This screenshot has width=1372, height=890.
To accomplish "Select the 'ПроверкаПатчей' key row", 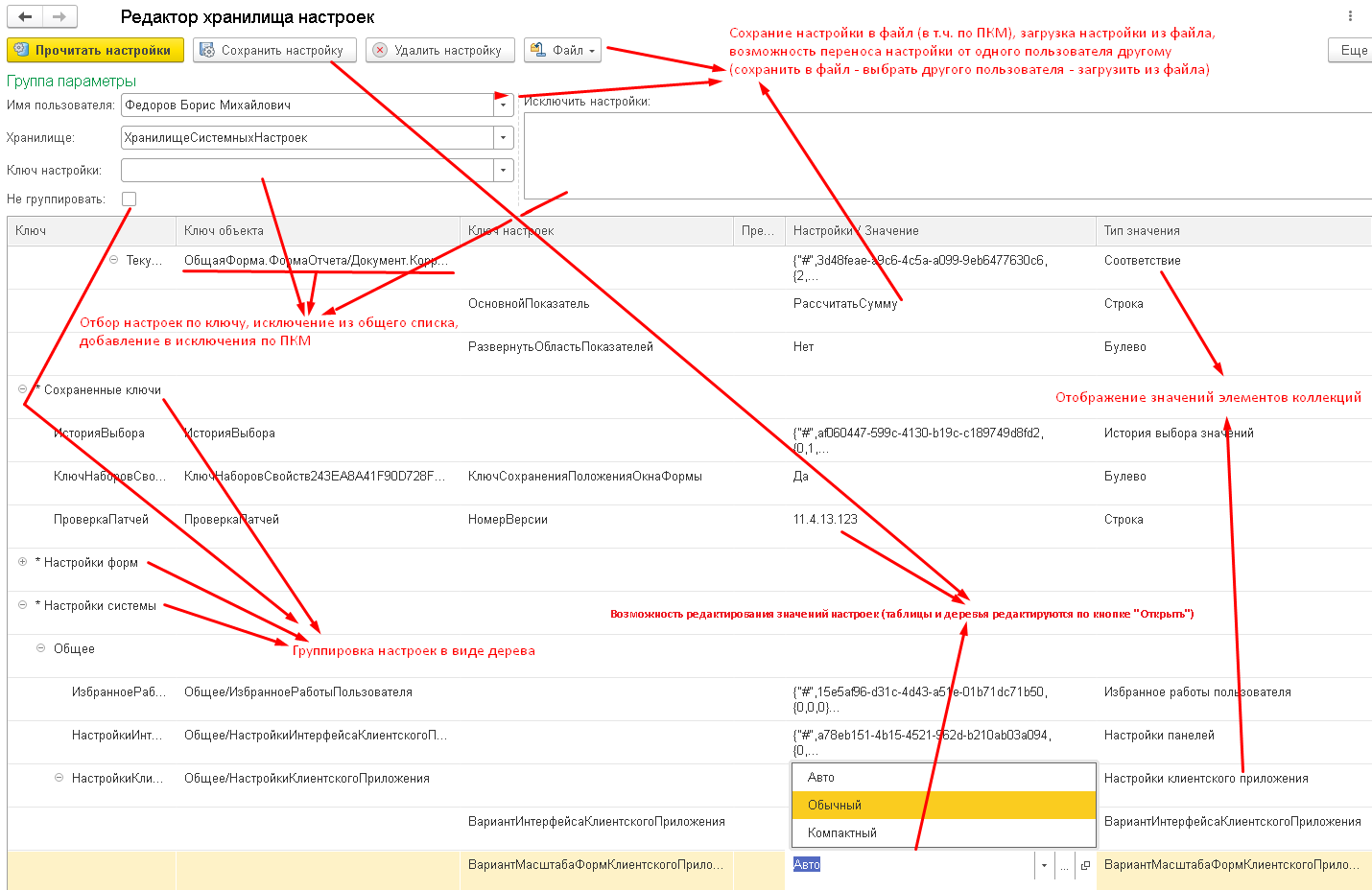I will [101, 519].
